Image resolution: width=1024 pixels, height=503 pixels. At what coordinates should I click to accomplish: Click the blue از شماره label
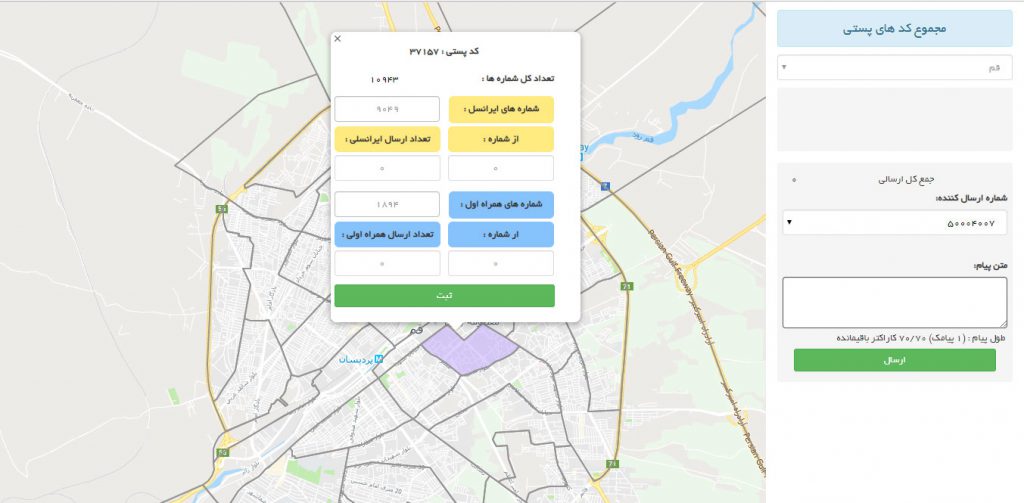[501, 235]
